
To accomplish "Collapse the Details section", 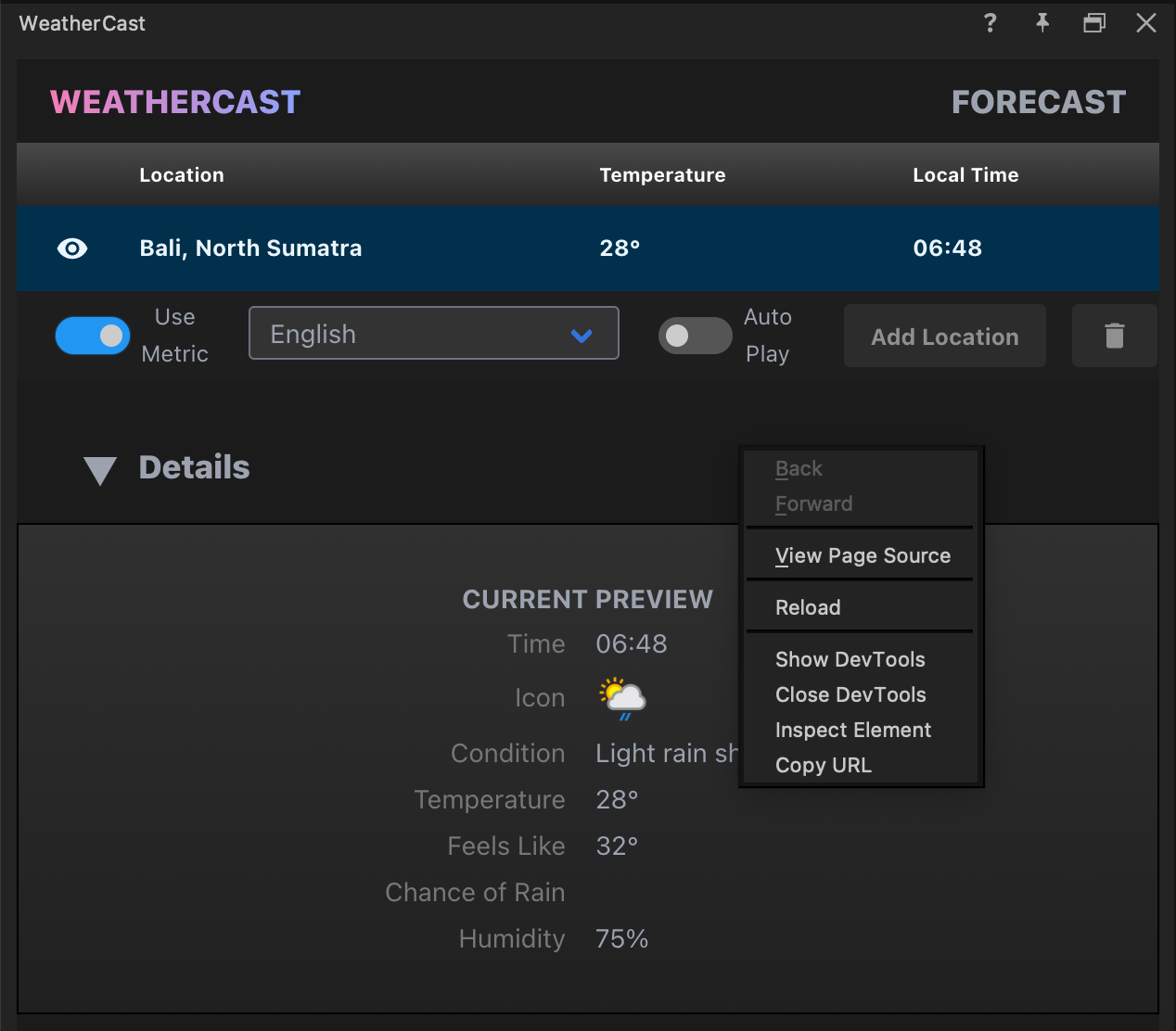I will (x=99, y=469).
